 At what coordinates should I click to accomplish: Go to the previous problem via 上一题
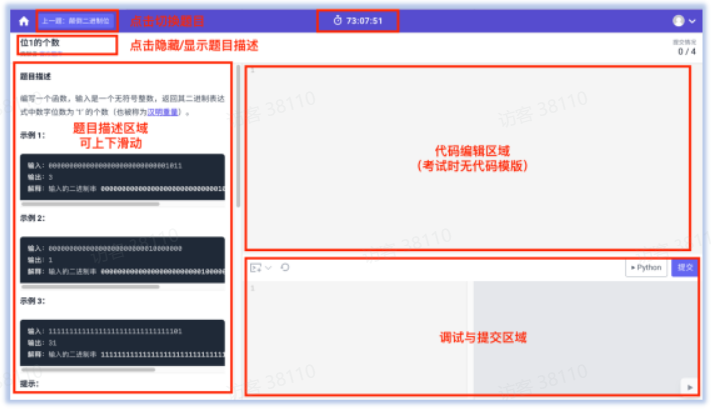[x=76, y=20]
